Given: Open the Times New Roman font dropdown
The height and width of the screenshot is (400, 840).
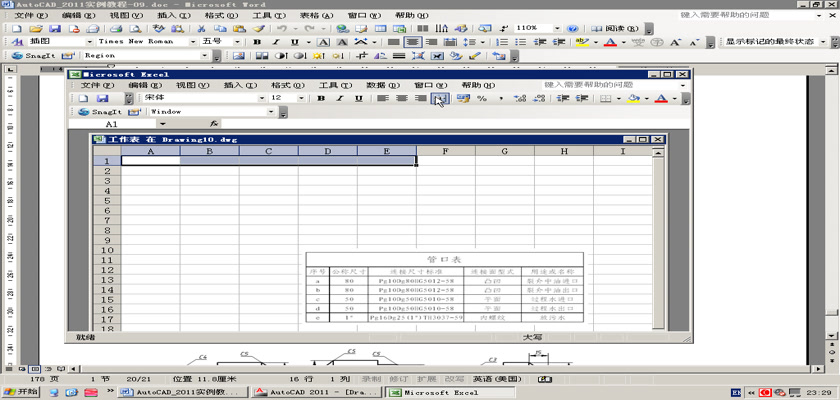Looking at the screenshot, I should [193, 42].
